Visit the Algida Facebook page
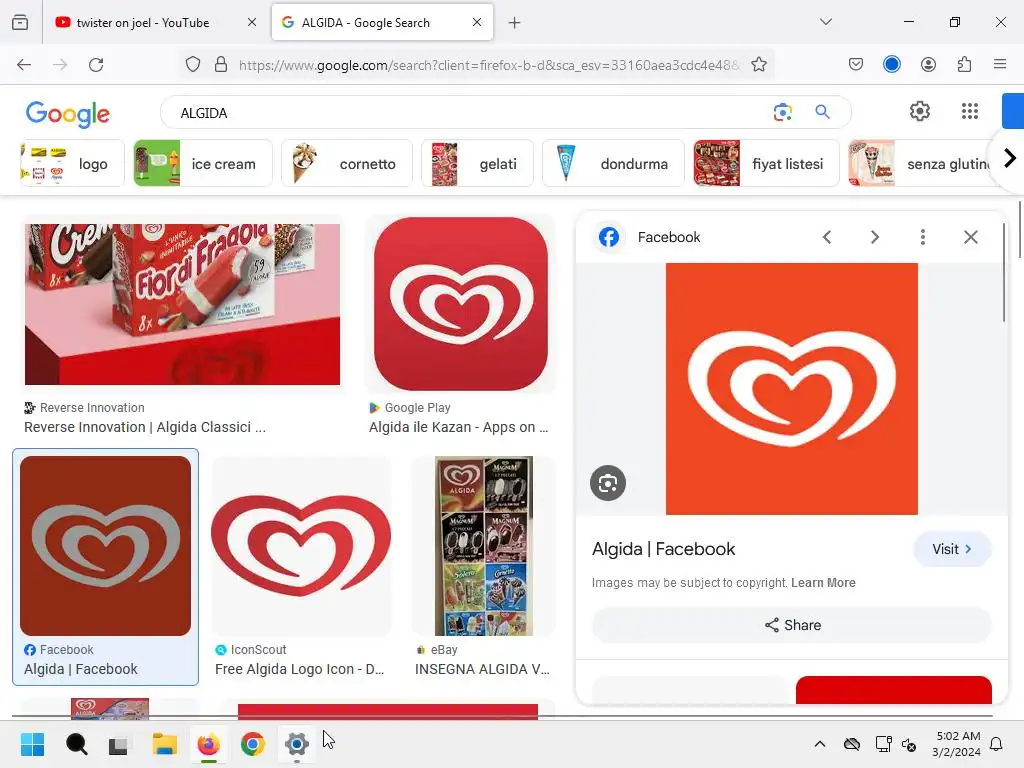The image size is (1024, 768). pos(952,549)
